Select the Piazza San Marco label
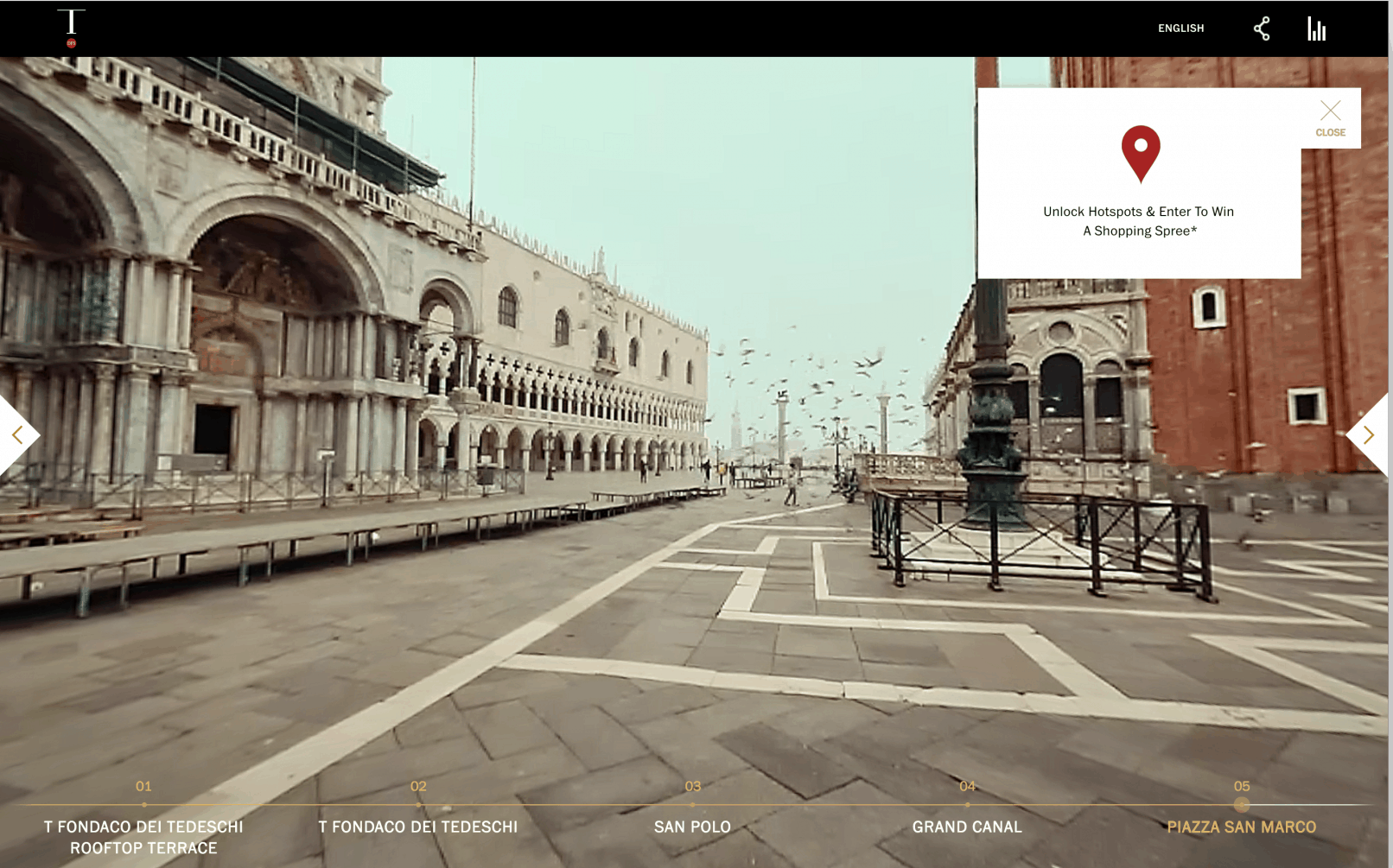 pyautogui.click(x=1241, y=827)
